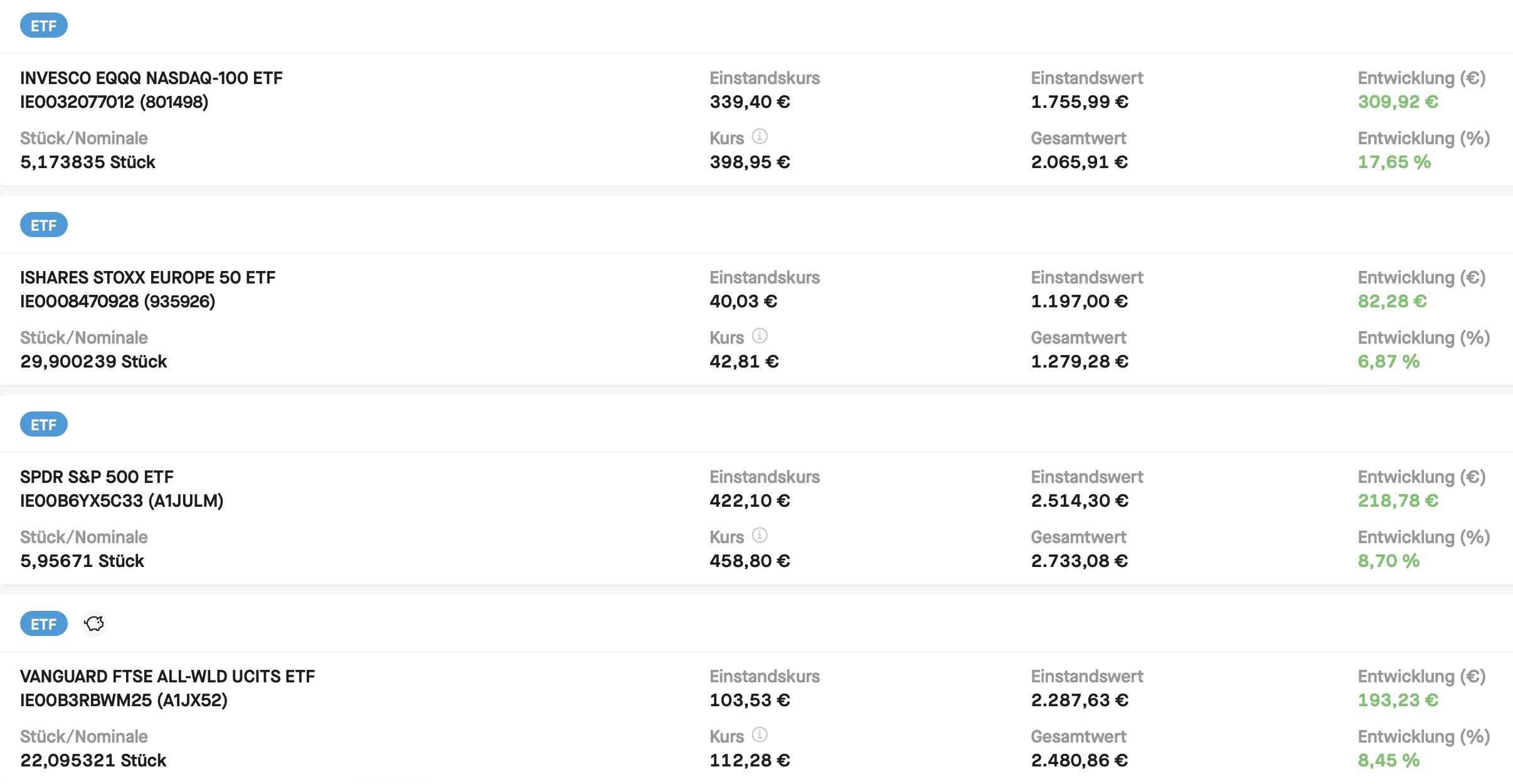Open the INVESCO EQQQ NASDAQ-100 ETF position
Image resolution: width=1513 pixels, height=784 pixels.
[x=151, y=78]
